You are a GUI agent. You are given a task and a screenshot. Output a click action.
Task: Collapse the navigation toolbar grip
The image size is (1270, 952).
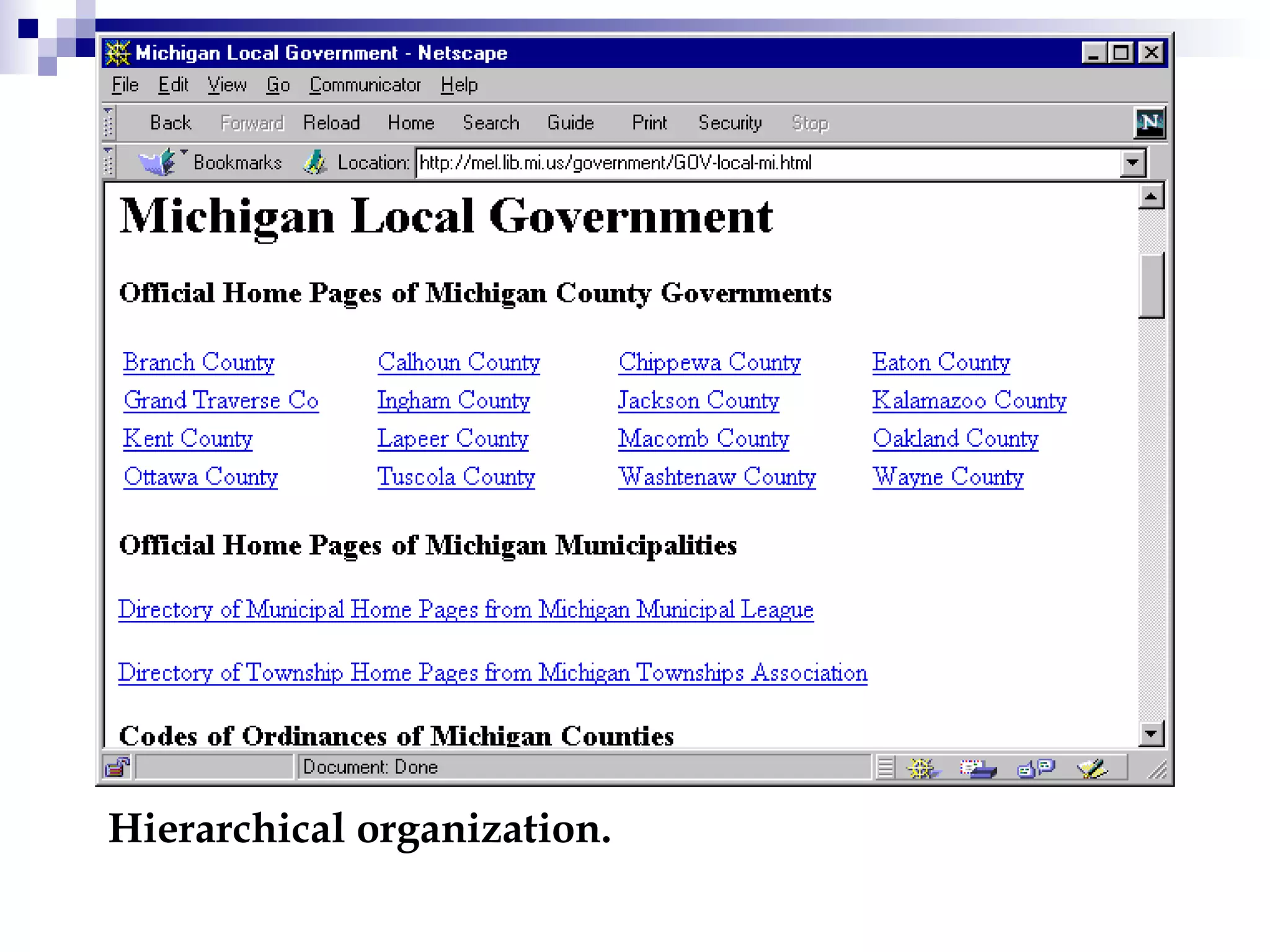[x=108, y=123]
